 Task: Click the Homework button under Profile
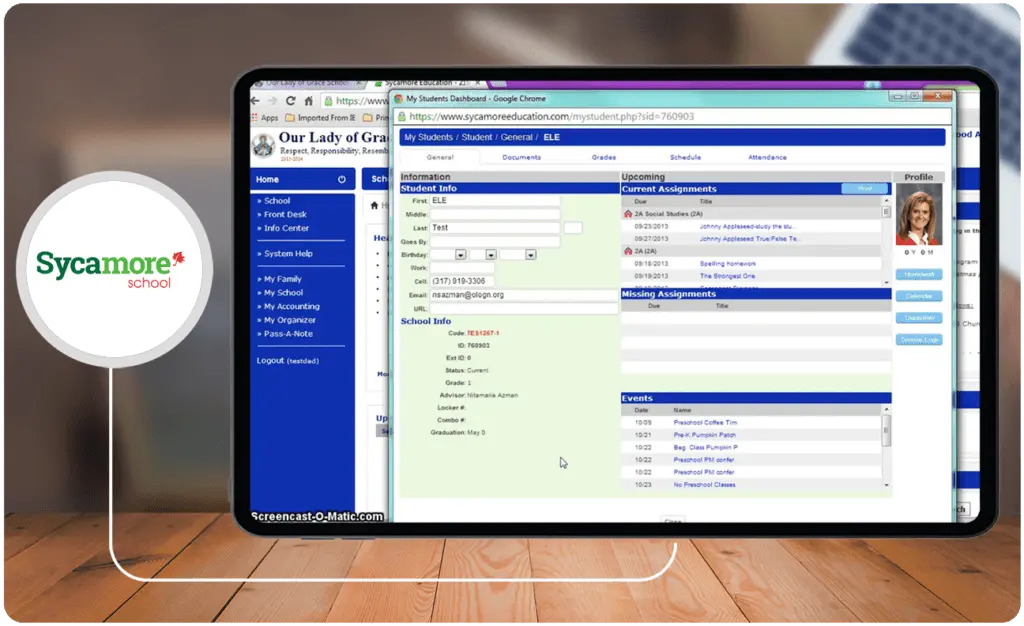point(919,274)
